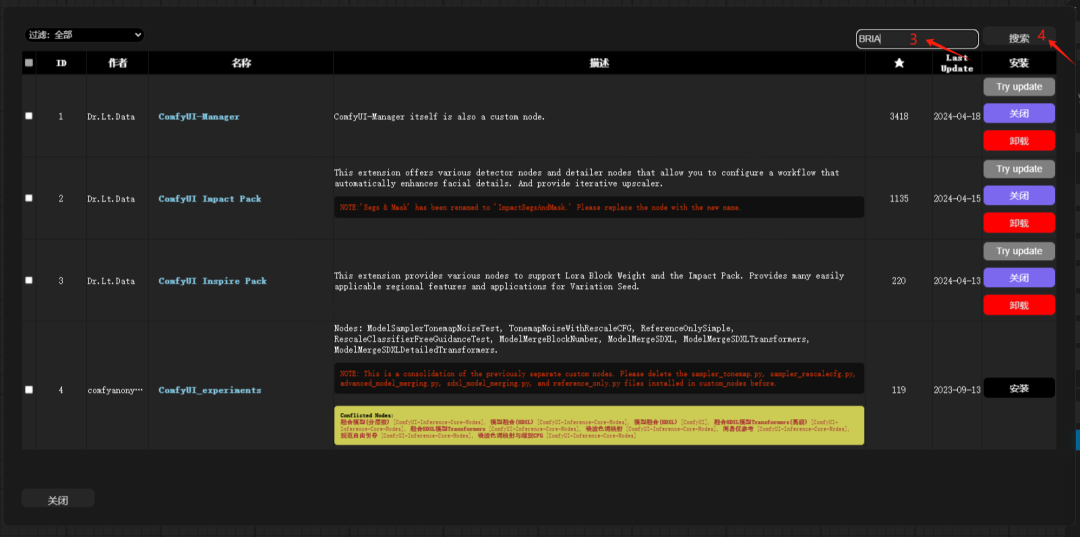Click author comfyanony… in experiments row

point(116,390)
